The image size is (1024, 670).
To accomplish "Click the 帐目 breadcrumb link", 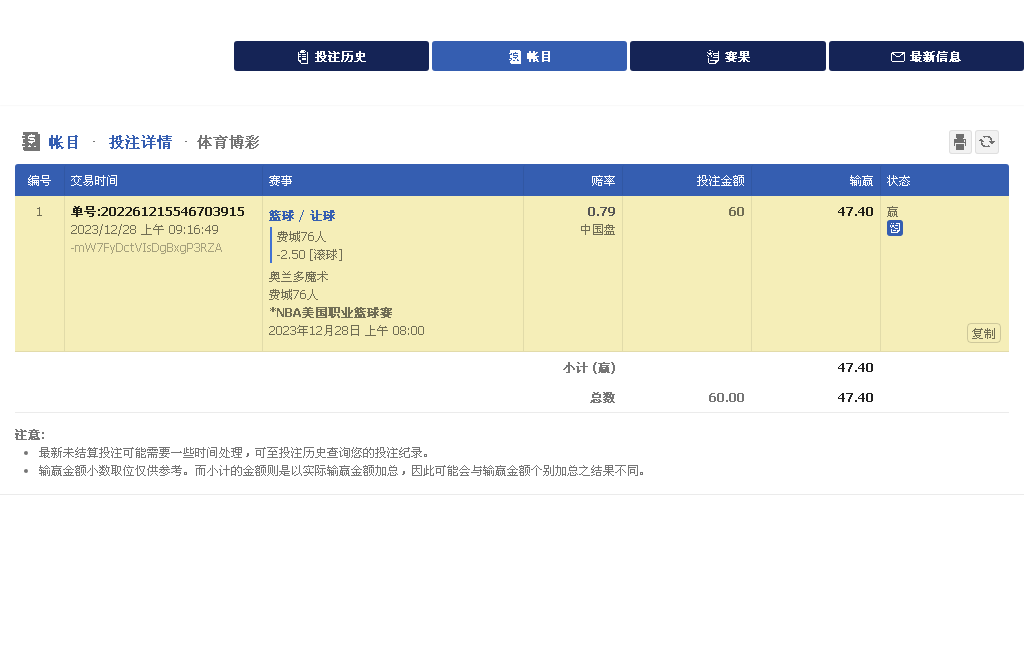I will coord(64,142).
